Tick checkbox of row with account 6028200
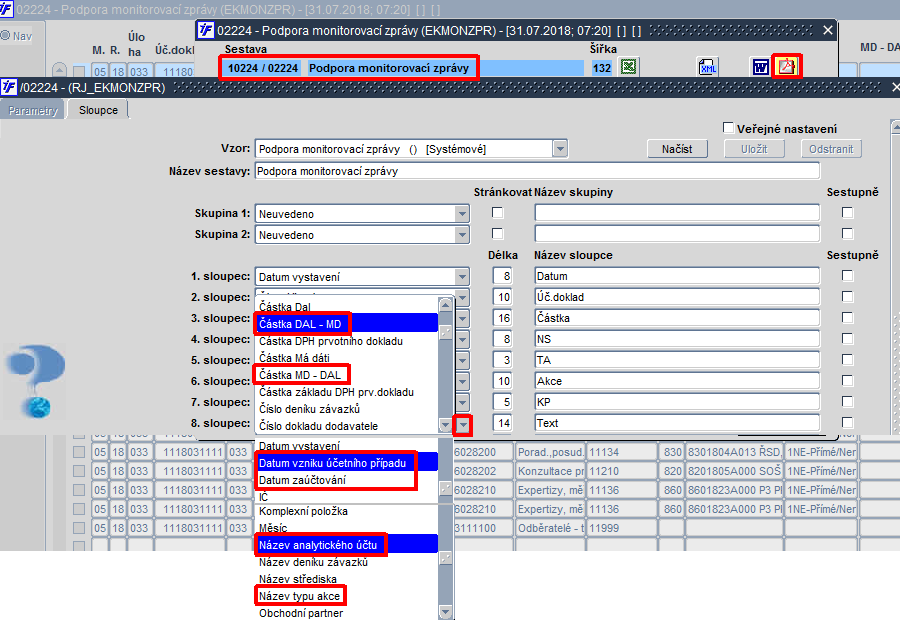Viewport: 900px width, 620px height. tap(79, 452)
